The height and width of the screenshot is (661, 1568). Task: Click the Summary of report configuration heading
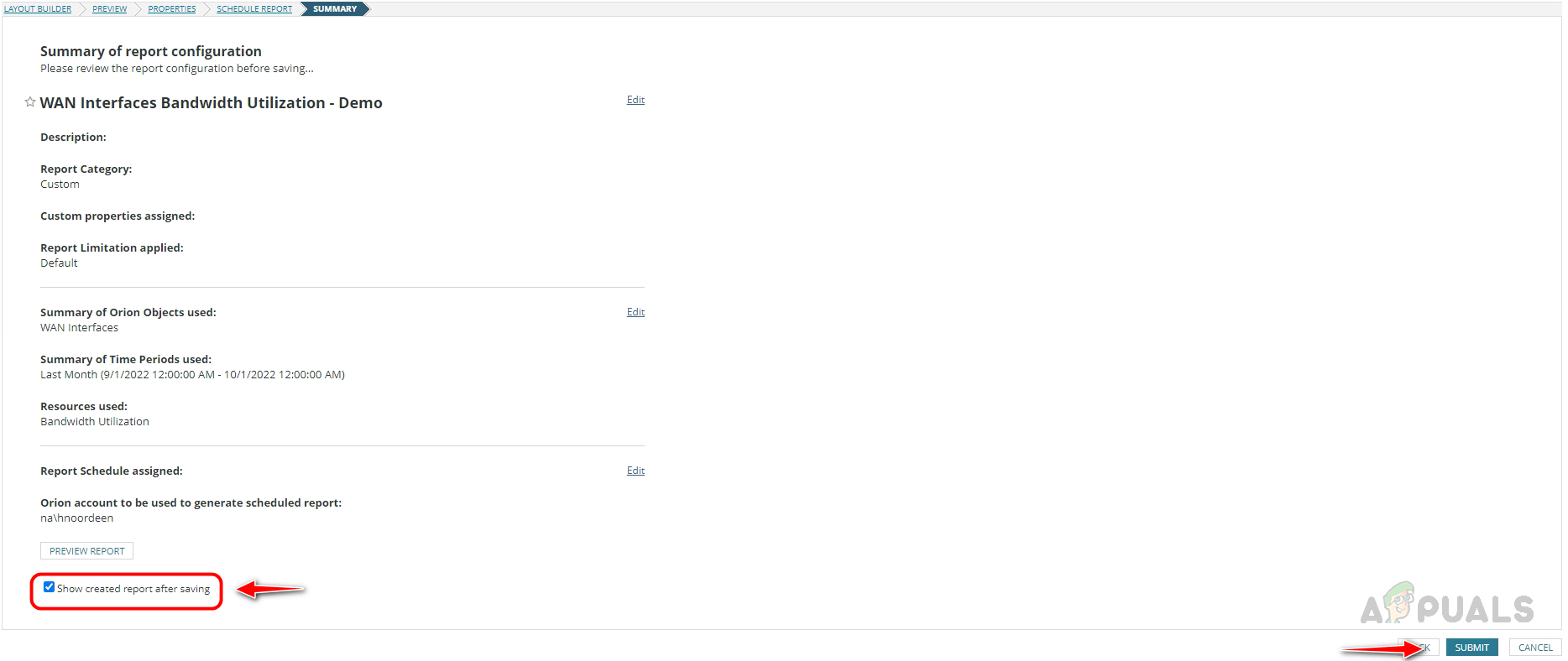(151, 52)
